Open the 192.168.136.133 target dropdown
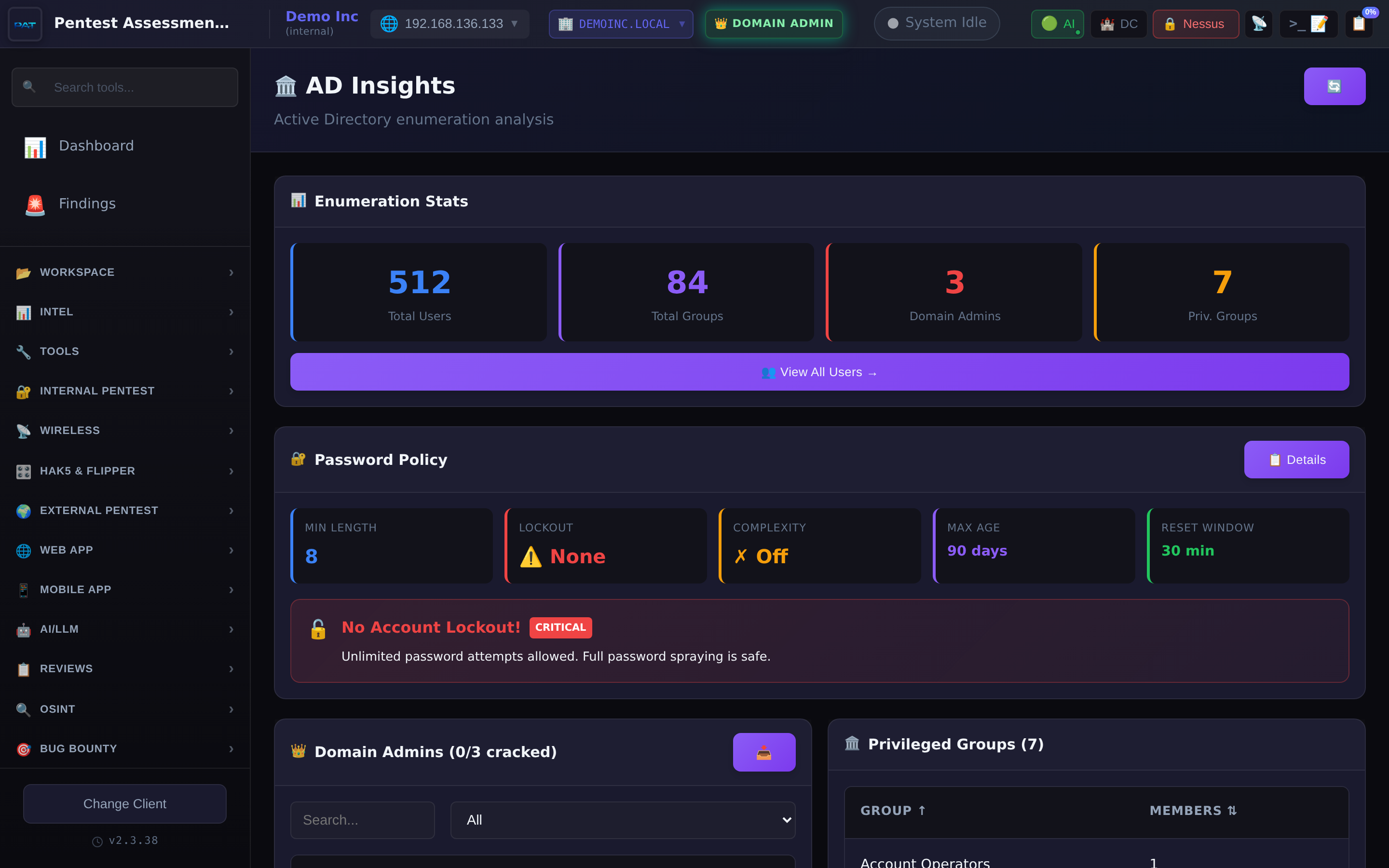 click(x=449, y=24)
